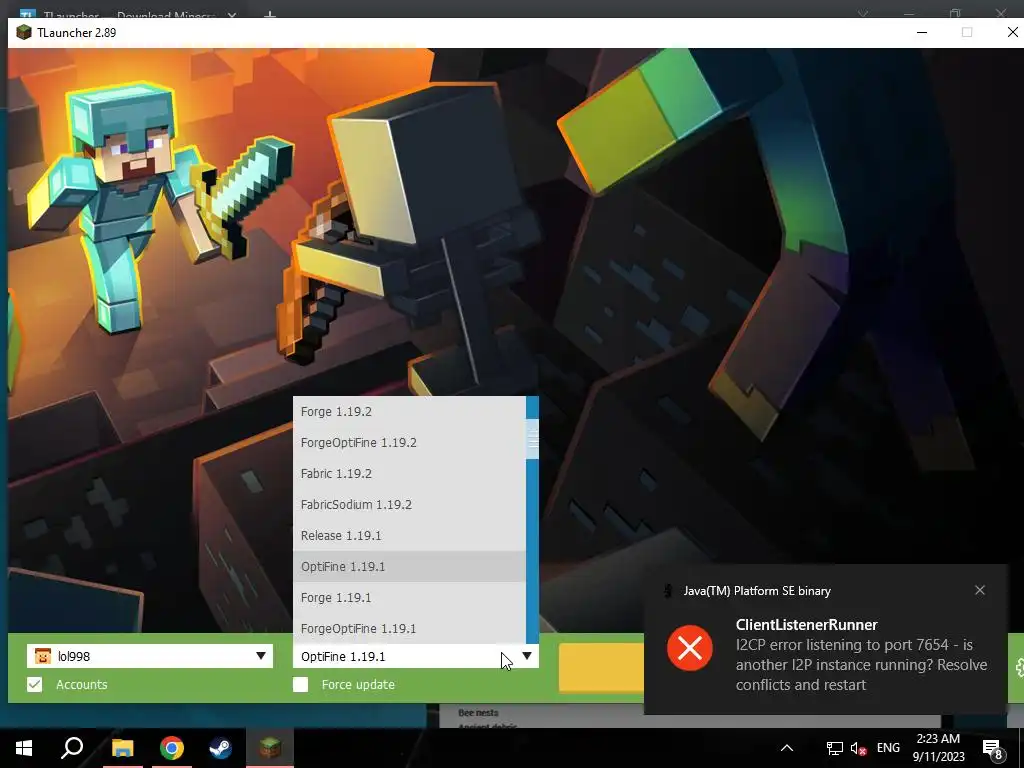Select Forge 1.19.1 from version list
This screenshot has height=768, width=1024.
[409, 598]
